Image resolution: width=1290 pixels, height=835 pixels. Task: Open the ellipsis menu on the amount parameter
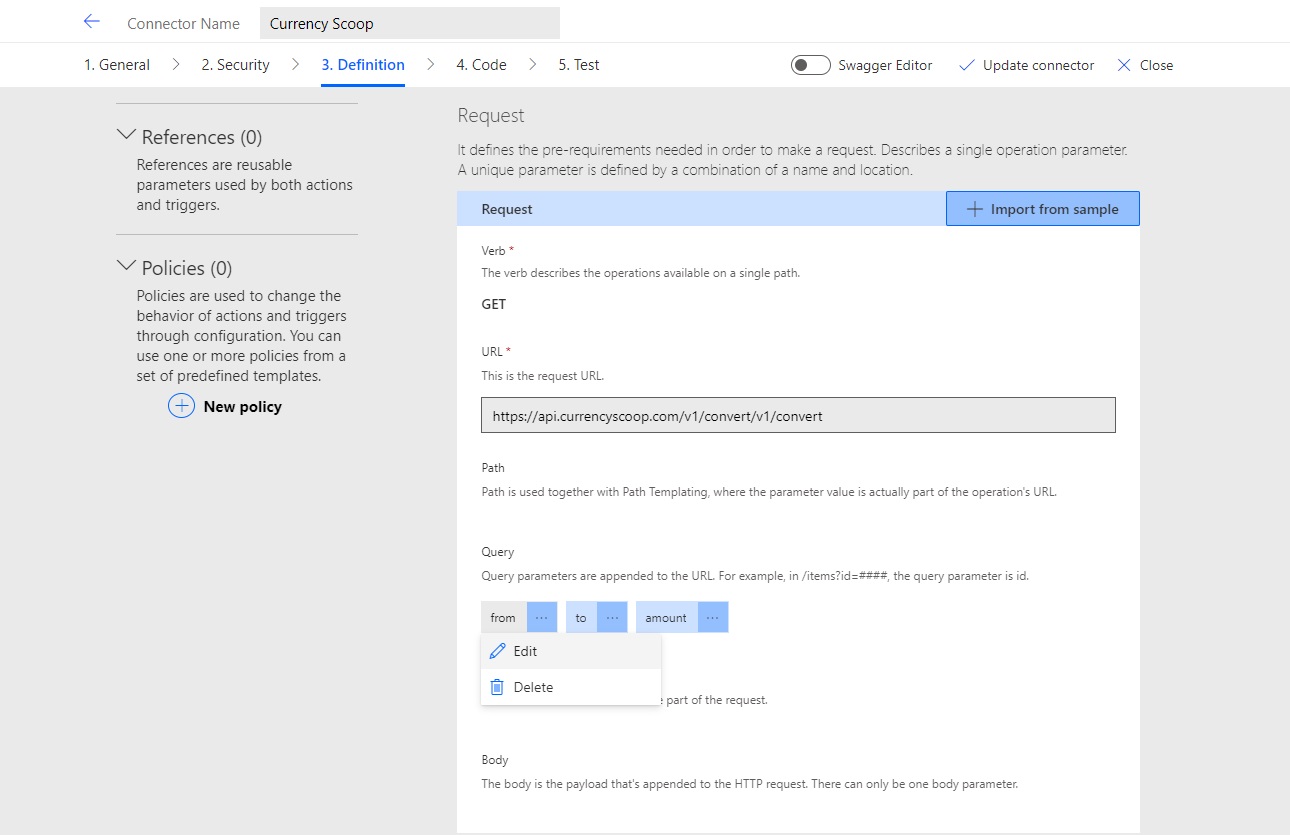pos(712,617)
